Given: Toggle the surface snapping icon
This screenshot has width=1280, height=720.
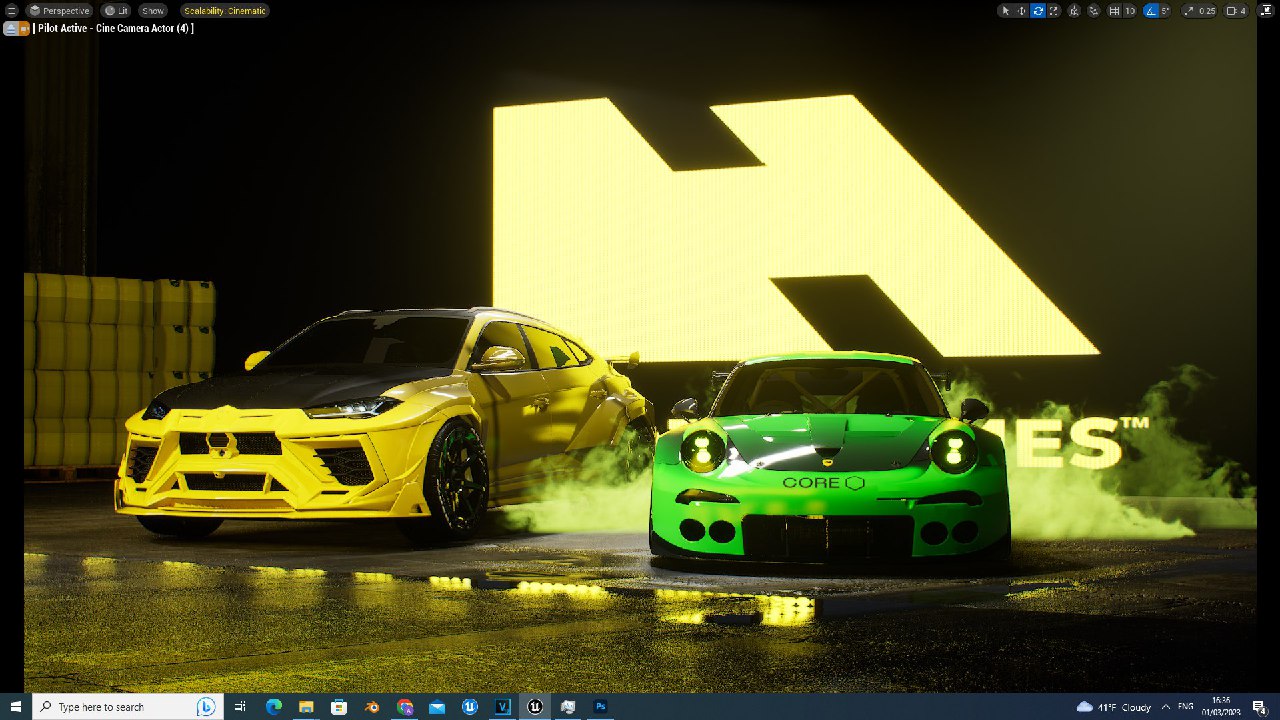Looking at the screenshot, I should 1094,11.
